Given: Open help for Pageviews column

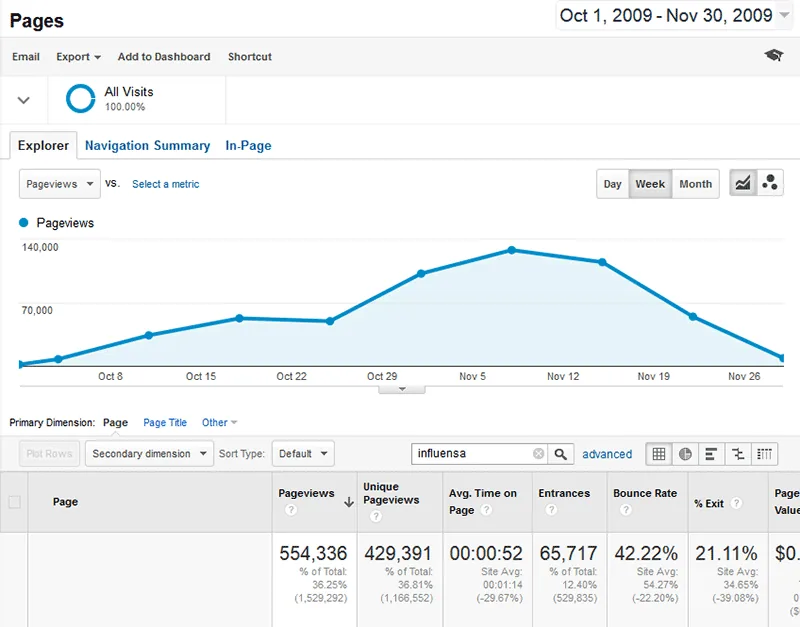Looking at the screenshot, I should 291,510.
